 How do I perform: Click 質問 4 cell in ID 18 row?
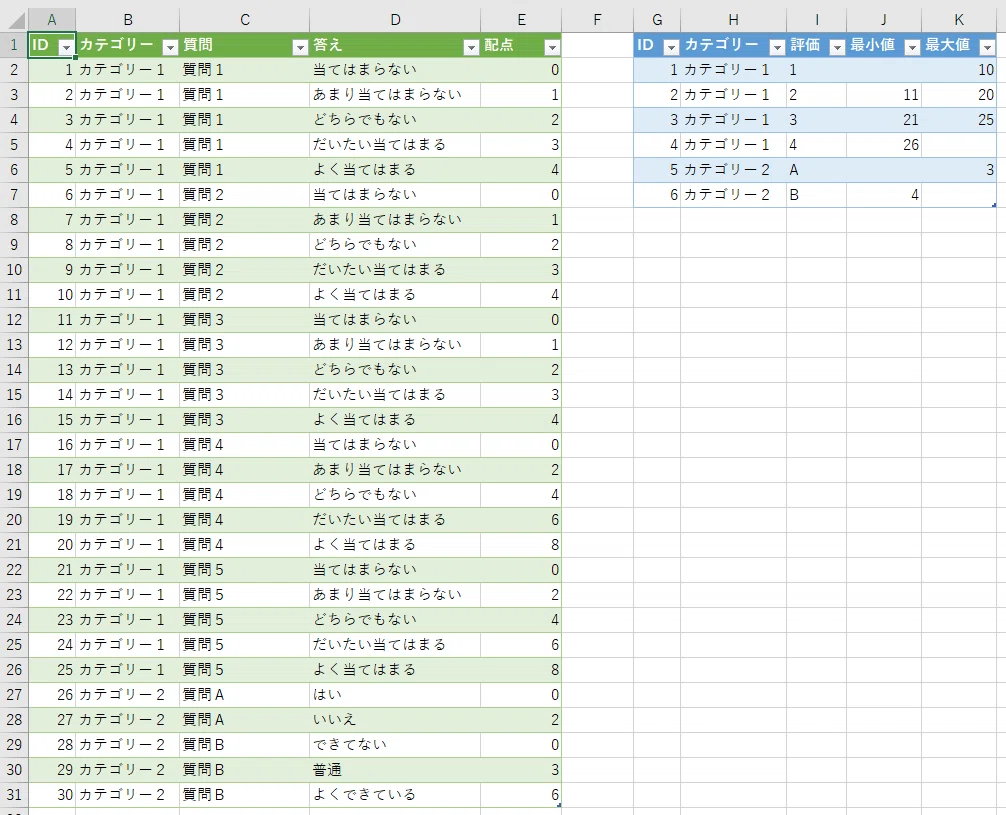pos(244,495)
